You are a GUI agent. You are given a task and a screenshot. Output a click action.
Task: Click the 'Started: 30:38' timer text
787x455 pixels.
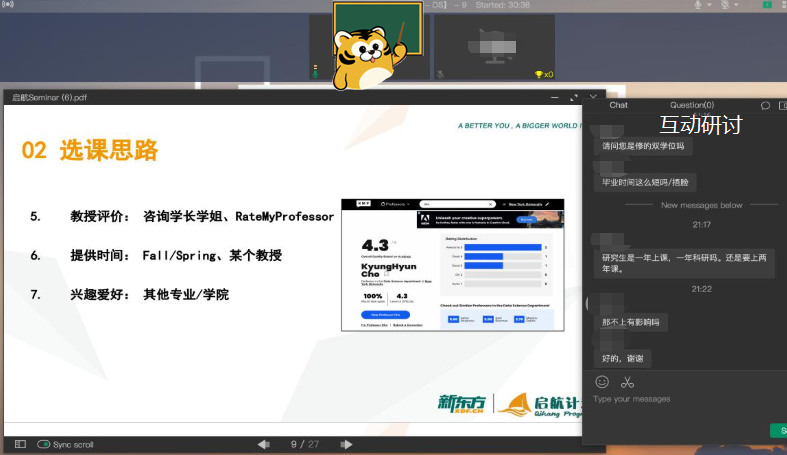[502, 5]
